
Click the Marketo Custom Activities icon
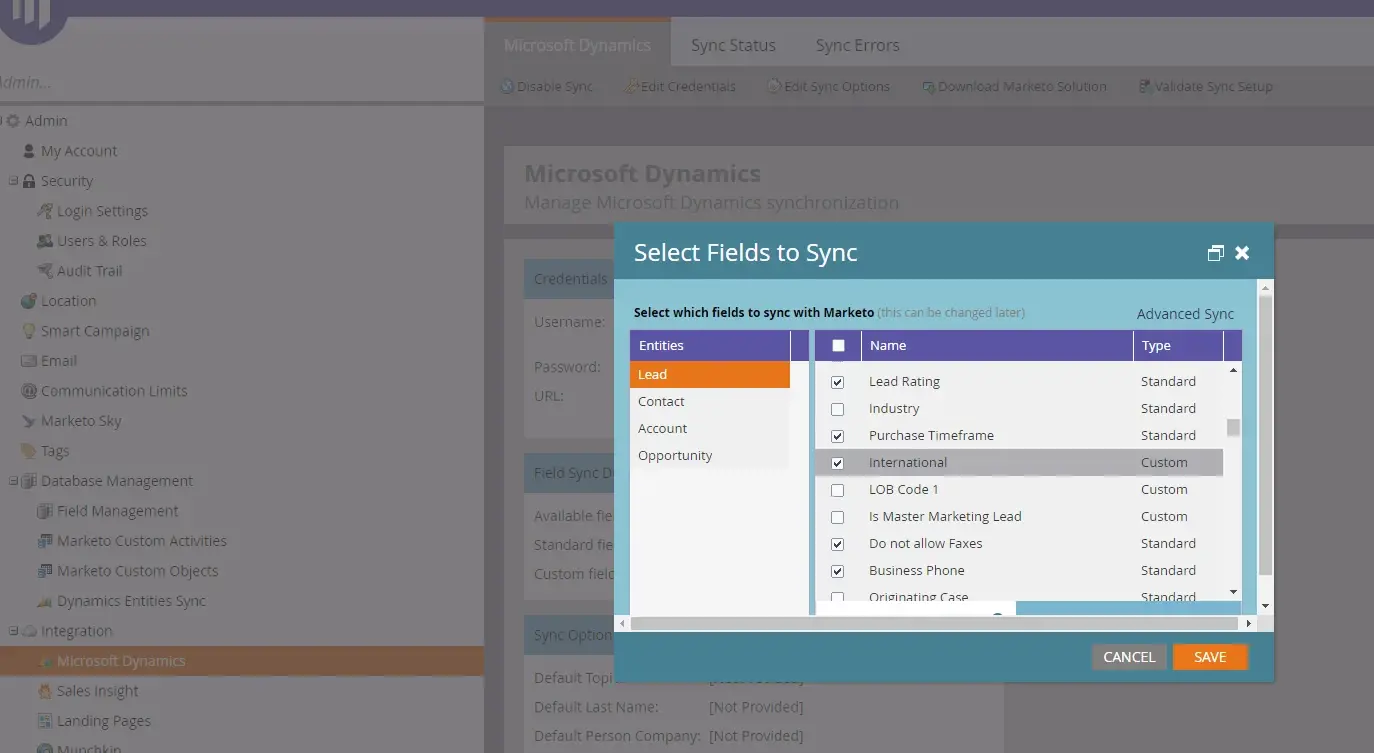(x=45, y=541)
